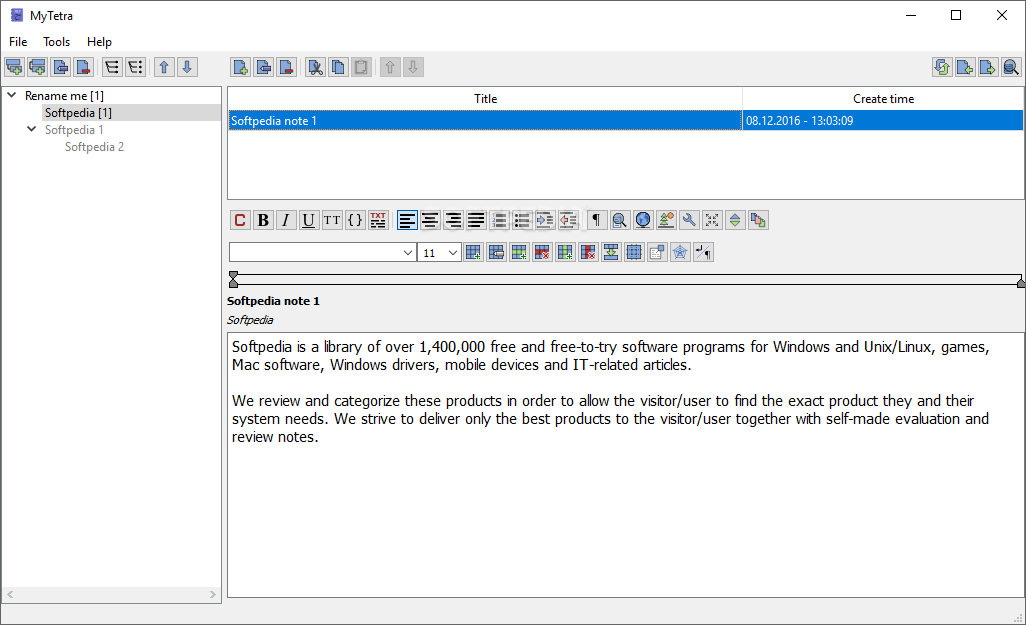Click the expand tools lines icon
This screenshot has height=625, width=1026.
click(x=735, y=221)
